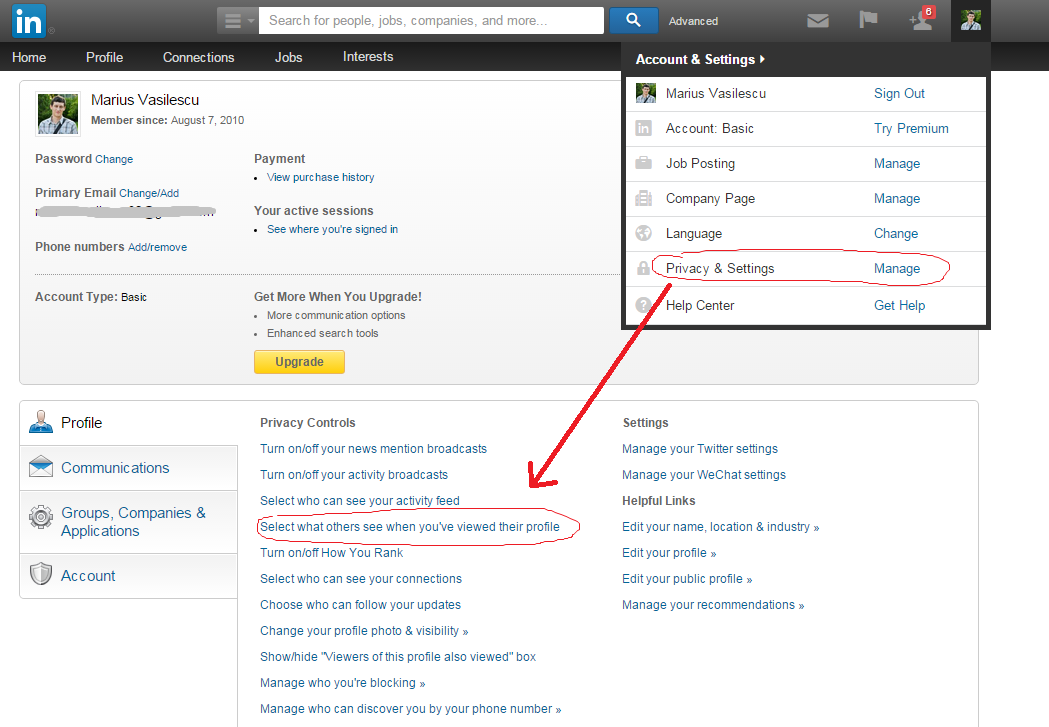The height and width of the screenshot is (727, 1049).
Task: Open the Profile menu in navigation bar
Action: click(104, 58)
